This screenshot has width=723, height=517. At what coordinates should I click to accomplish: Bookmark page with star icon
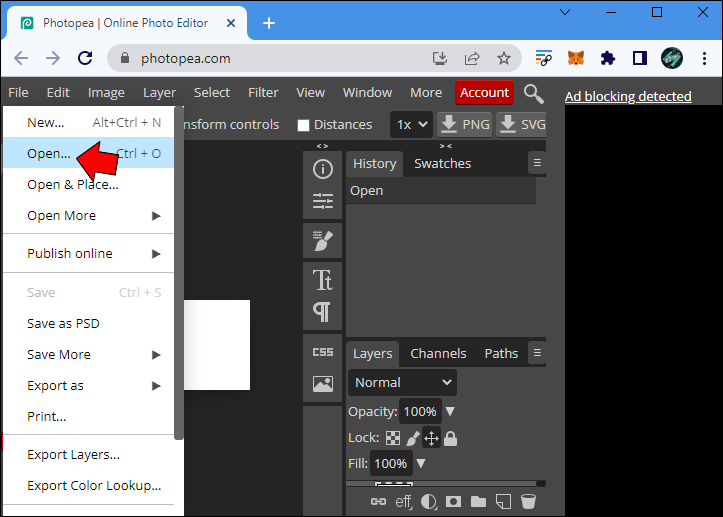tap(504, 59)
